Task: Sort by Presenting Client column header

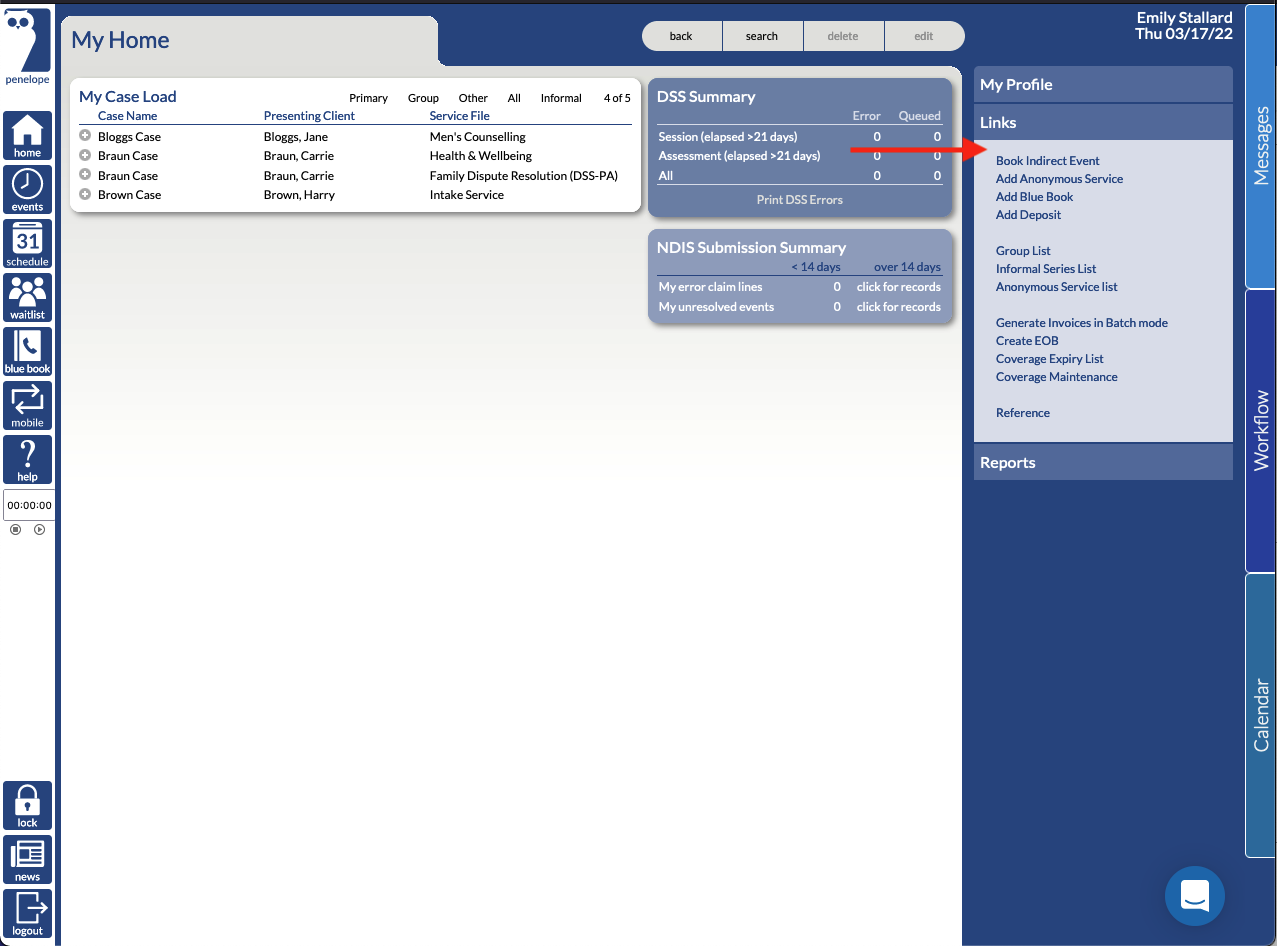Action: 309,116
